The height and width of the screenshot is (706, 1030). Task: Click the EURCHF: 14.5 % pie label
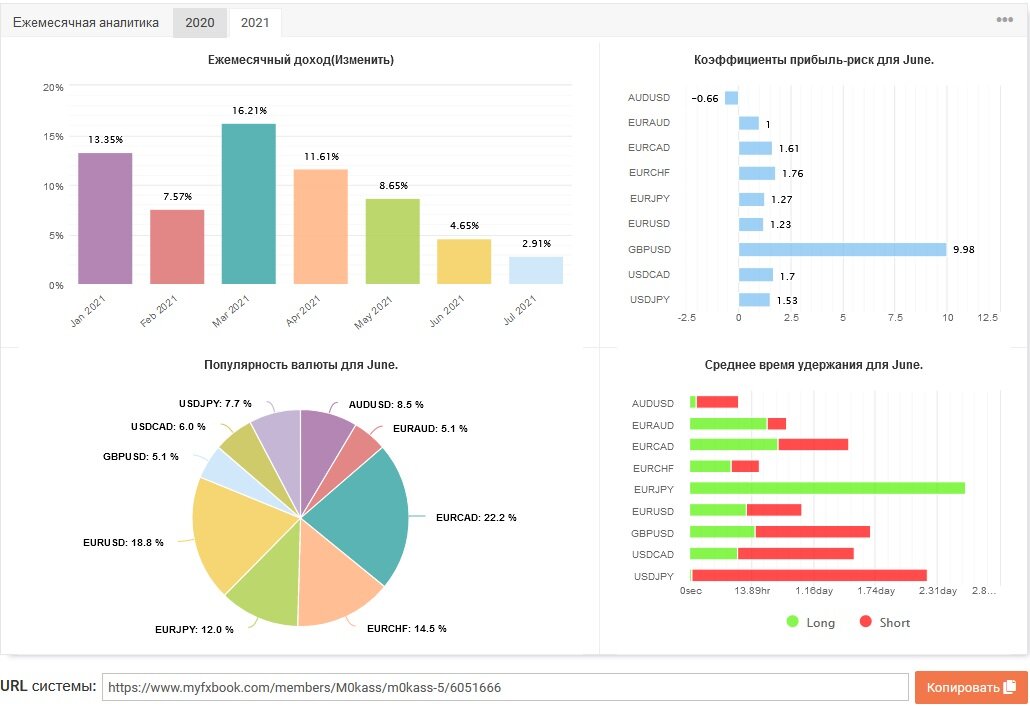click(x=407, y=629)
